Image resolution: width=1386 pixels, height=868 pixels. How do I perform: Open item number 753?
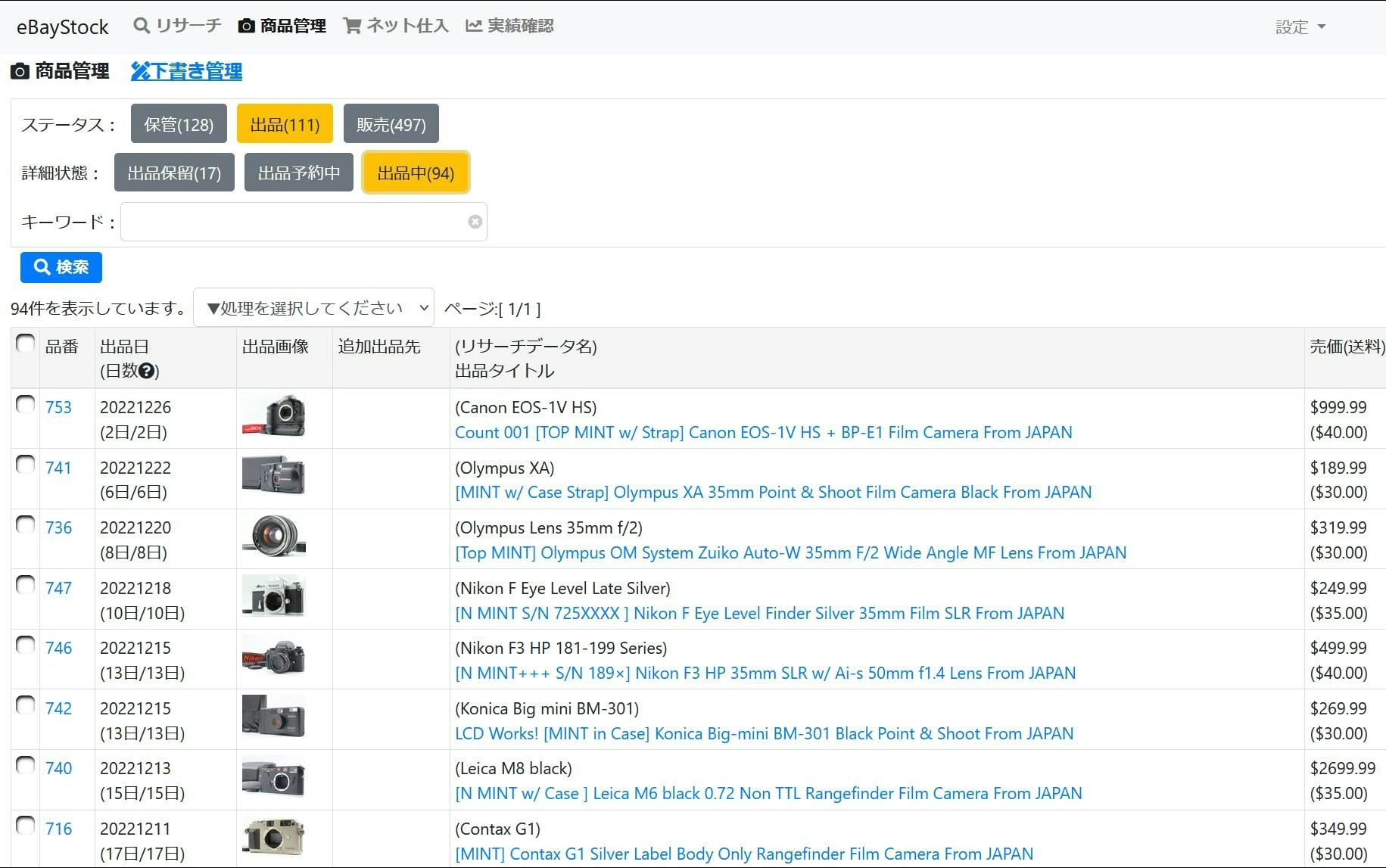click(x=58, y=407)
